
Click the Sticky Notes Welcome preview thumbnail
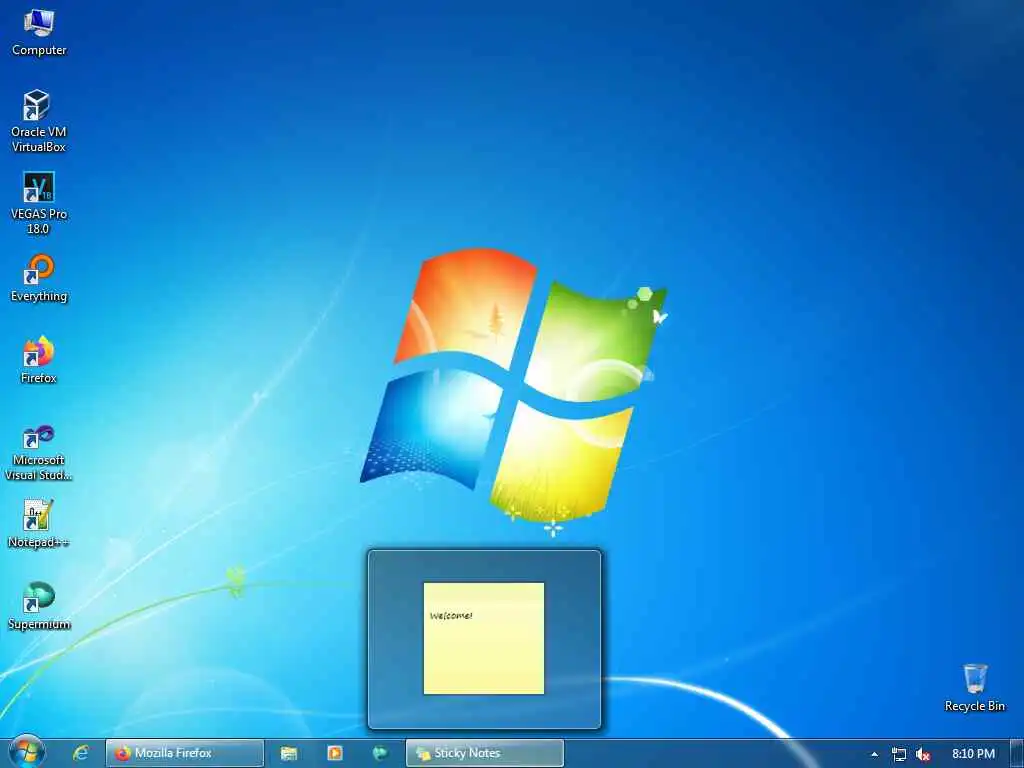click(x=484, y=639)
